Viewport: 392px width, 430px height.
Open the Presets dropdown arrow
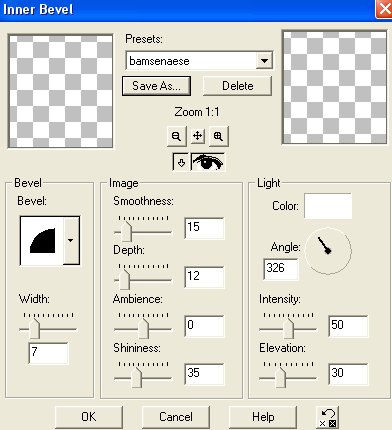[x=264, y=61]
